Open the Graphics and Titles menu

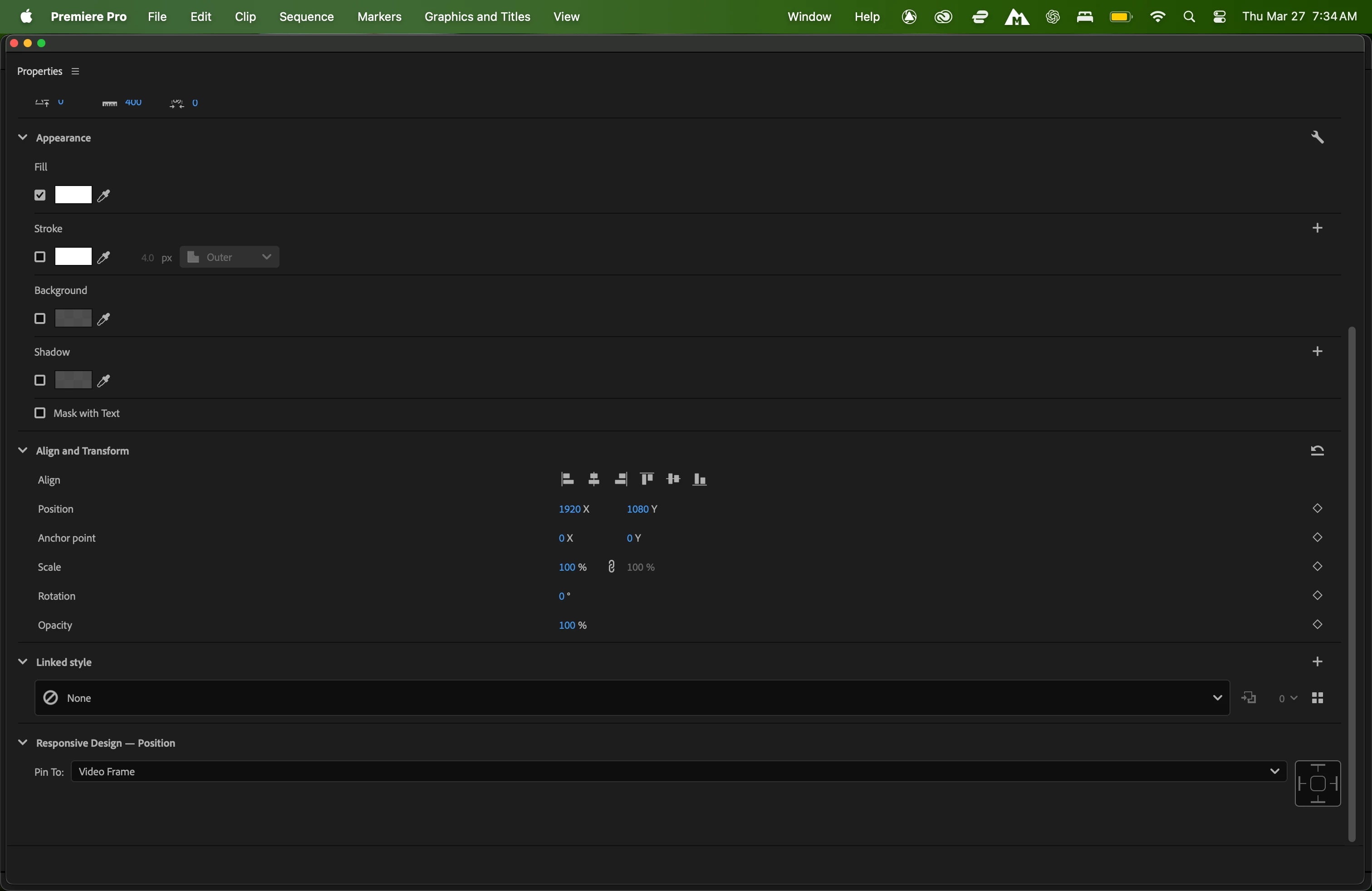click(x=477, y=17)
